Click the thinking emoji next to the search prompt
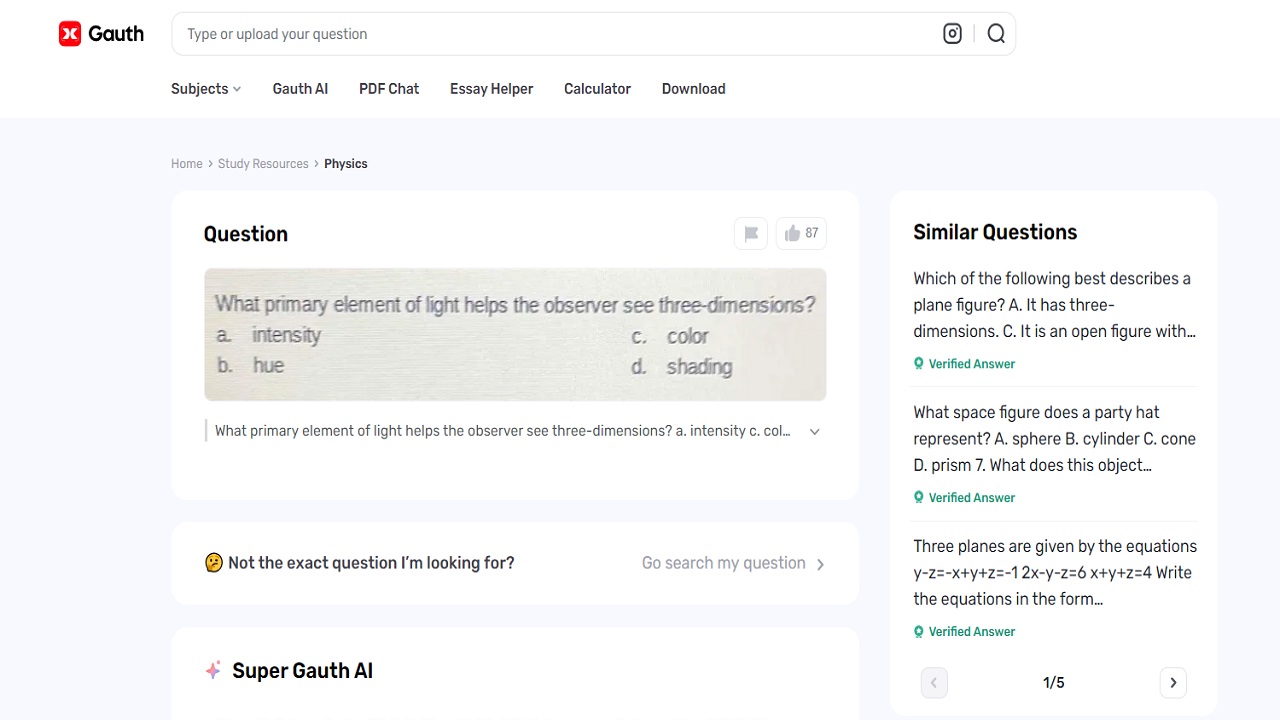The height and width of the screenshot is (720, 1280). (x=213, y=563)
